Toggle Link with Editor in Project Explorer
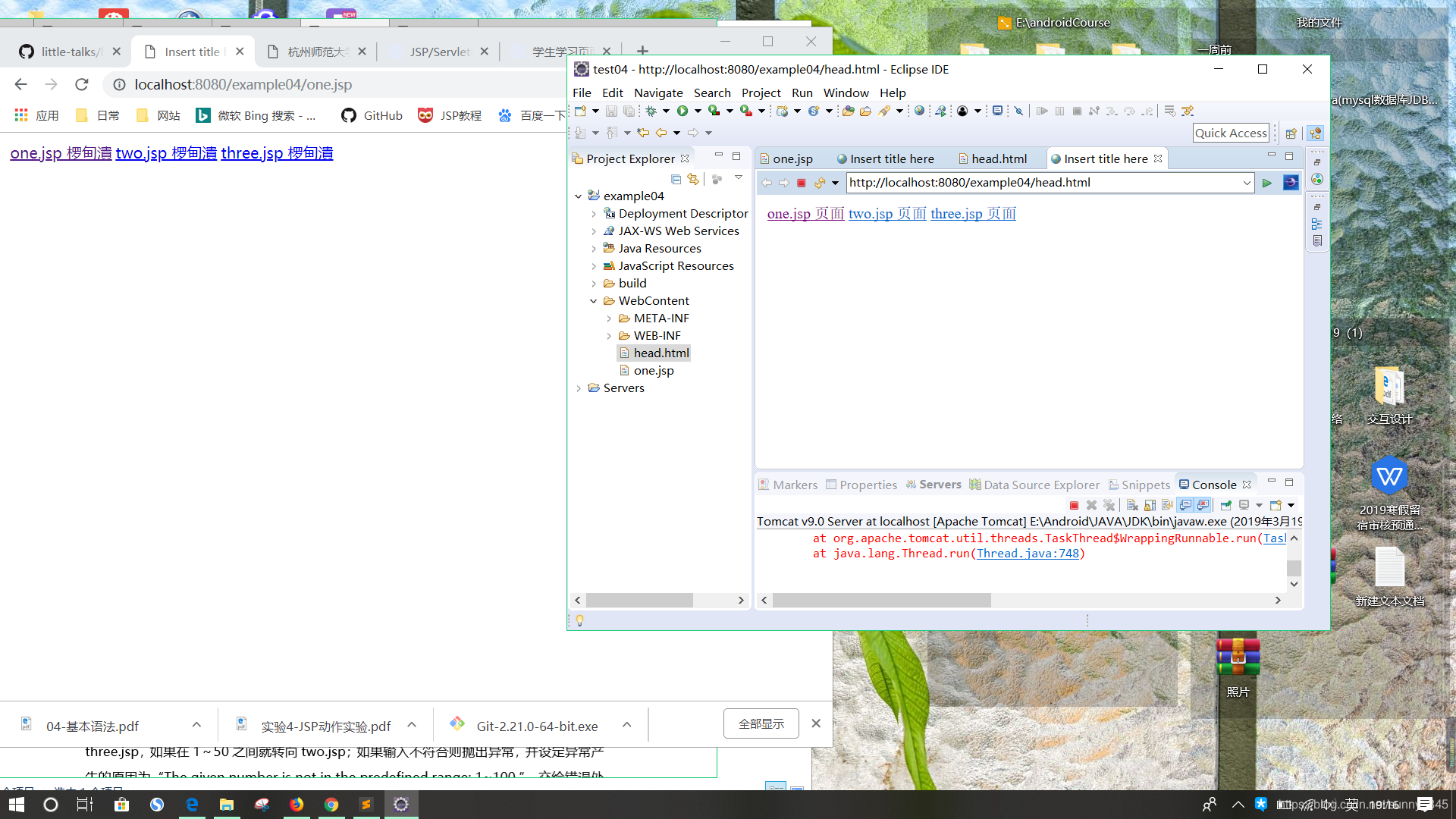1456x819 pixels. [692, 179]
